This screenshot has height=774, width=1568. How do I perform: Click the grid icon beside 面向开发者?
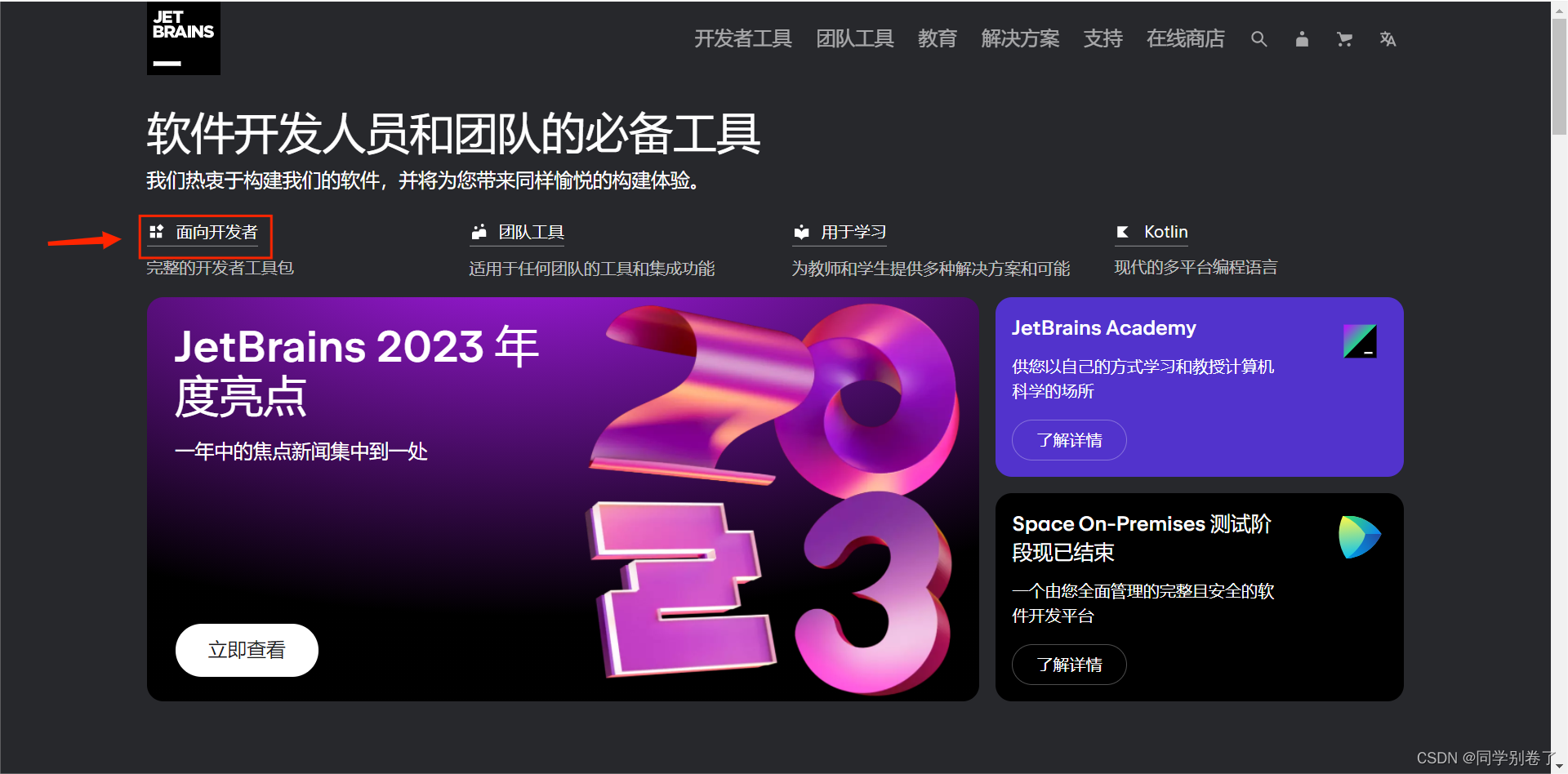click(x=157, y=232)
